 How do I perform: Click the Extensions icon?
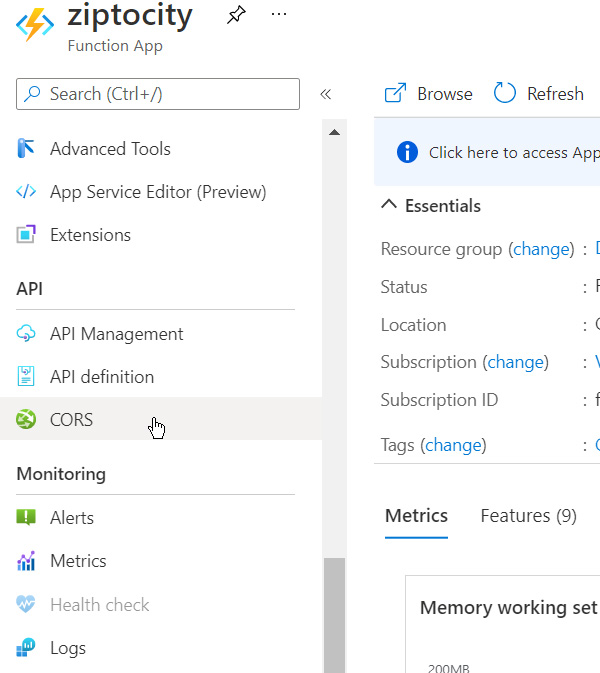point(26,234)
